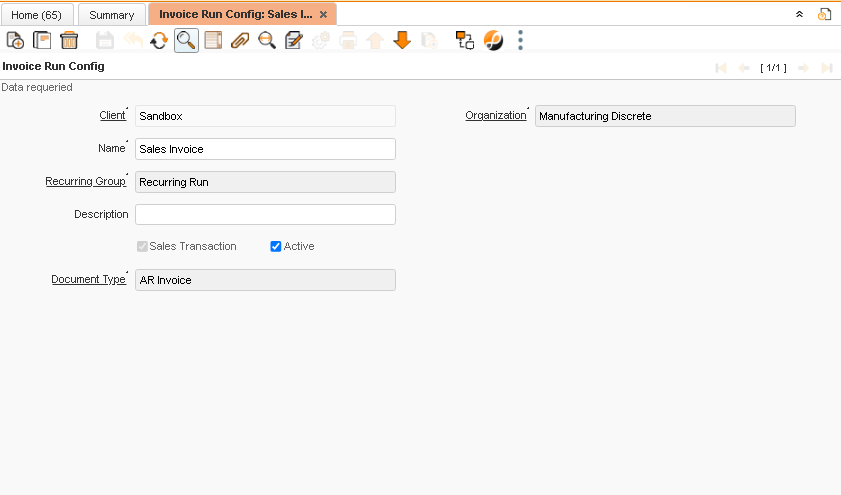Open the Recurring Group field showing Recurring Run
This screenshot has width=841, height=495.
point(265,182)
